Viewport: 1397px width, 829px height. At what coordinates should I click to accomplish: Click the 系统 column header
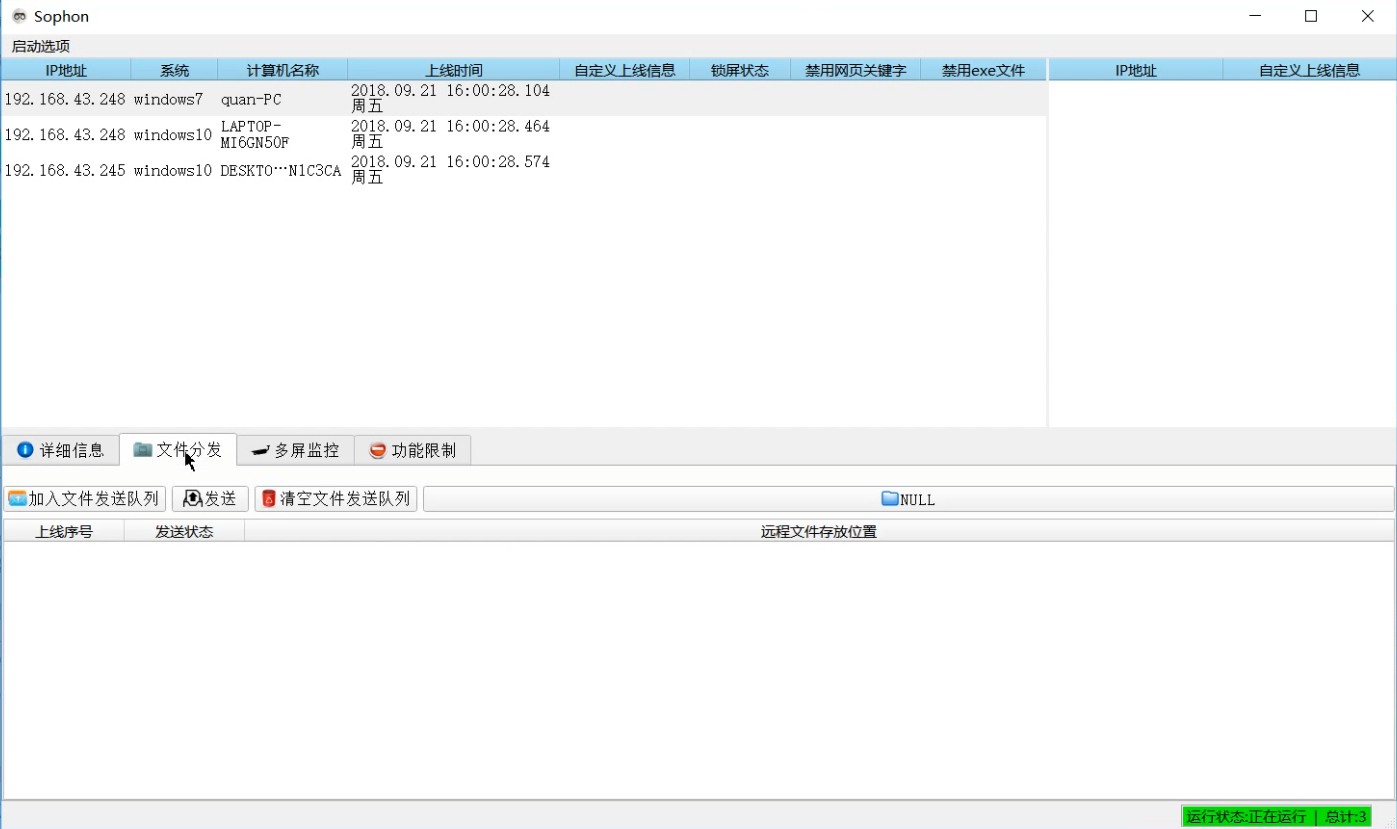point(174,70)
